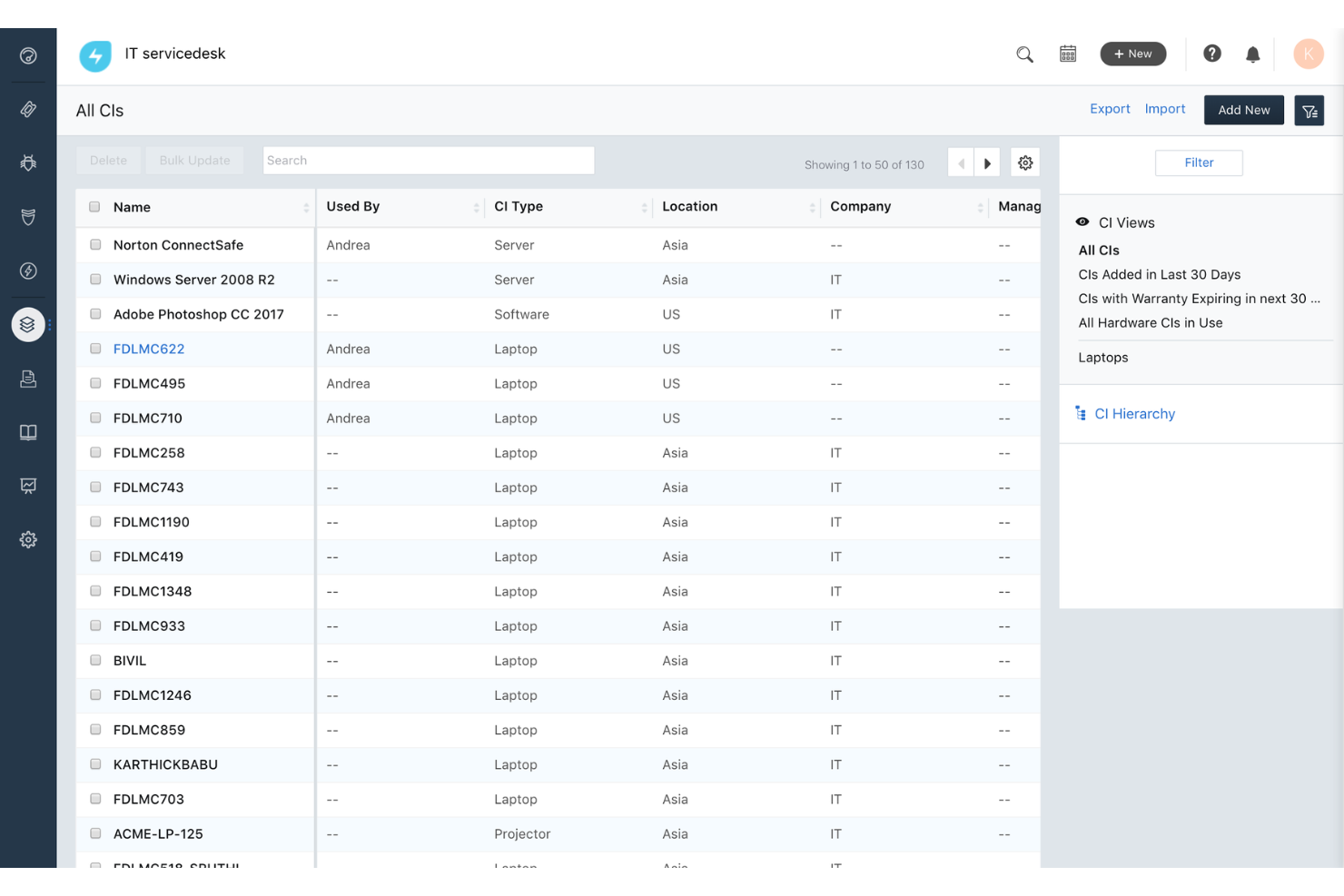The image size is (1344, 896).
Task: Open CI Hierarchy view
Action: (x=1134, y=413)
